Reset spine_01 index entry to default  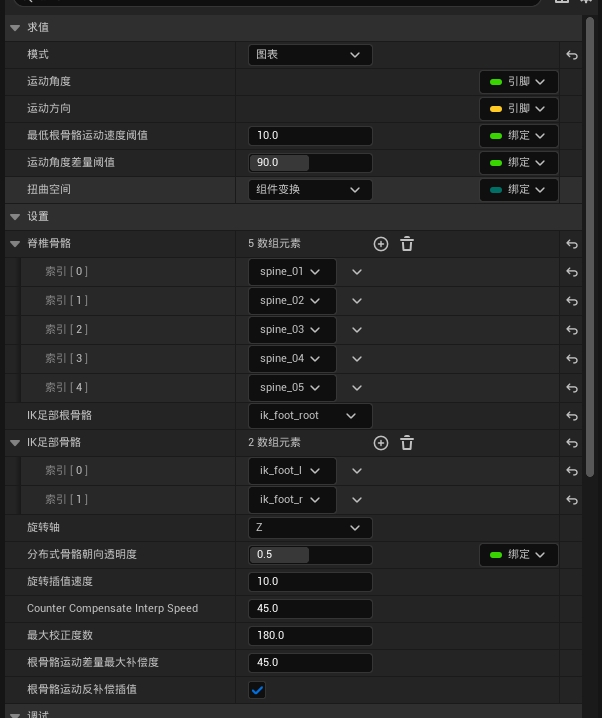[572, 272]
